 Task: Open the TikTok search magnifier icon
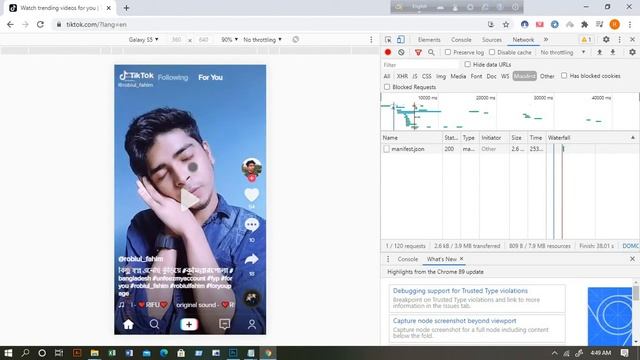(154, 324)
